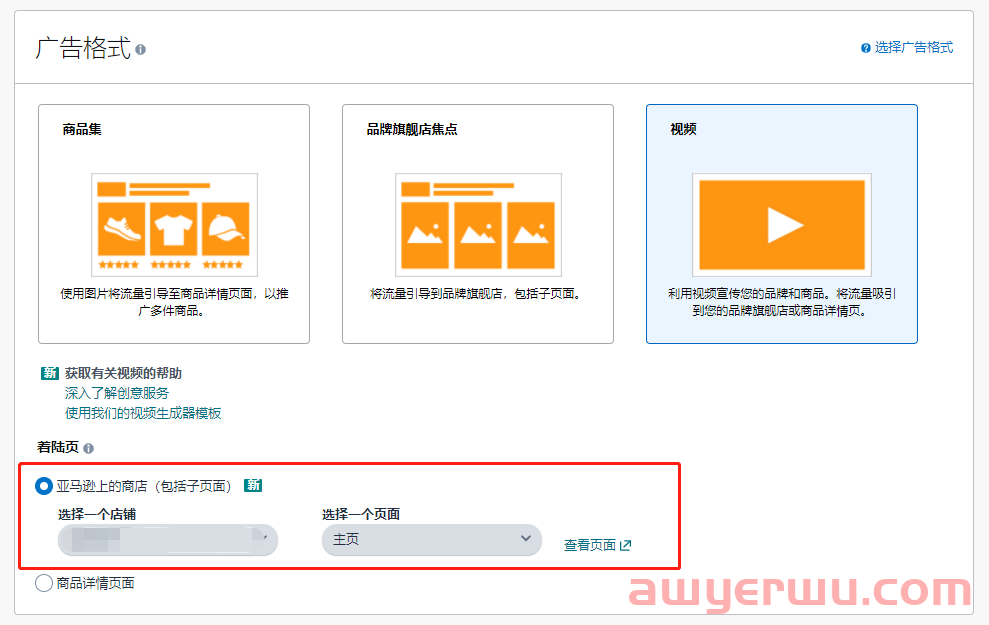
Task: Click the 商品集 description text
Action: coord(174,302)
